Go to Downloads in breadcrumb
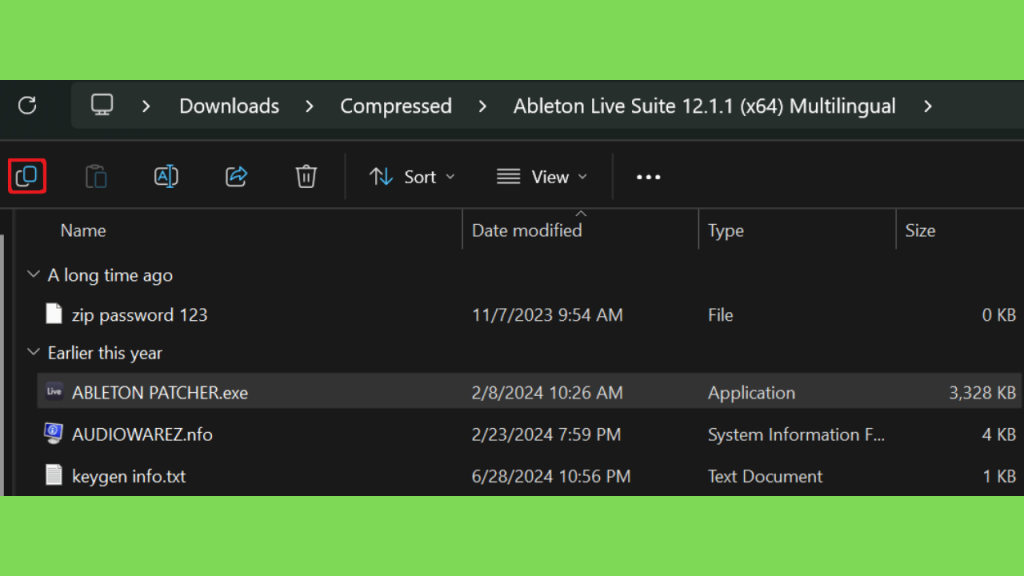 [x=229, y=106]
